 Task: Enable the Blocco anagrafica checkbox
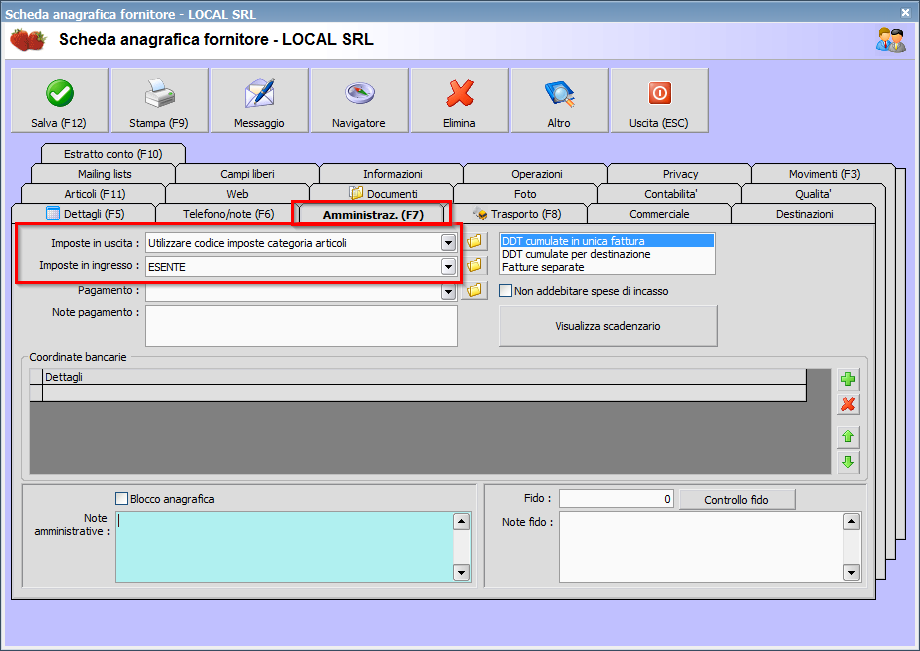pyautogui.click(x=122, y=499)
